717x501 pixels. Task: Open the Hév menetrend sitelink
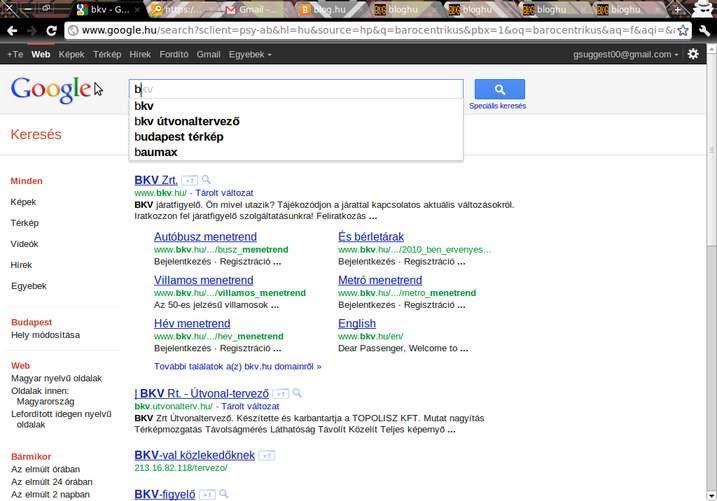pos(192,324)
